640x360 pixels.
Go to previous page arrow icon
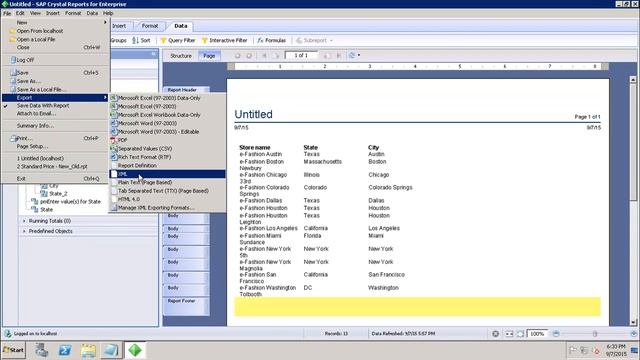click(x=276, y=56)
